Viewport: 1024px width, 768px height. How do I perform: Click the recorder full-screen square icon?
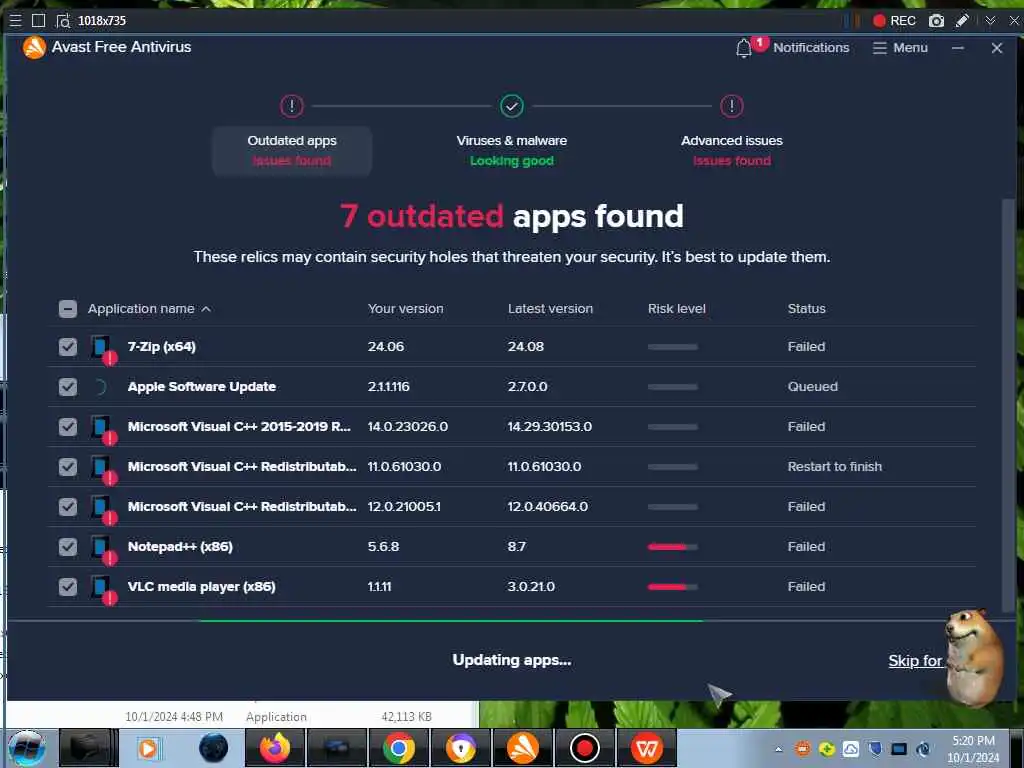[39, 20]
